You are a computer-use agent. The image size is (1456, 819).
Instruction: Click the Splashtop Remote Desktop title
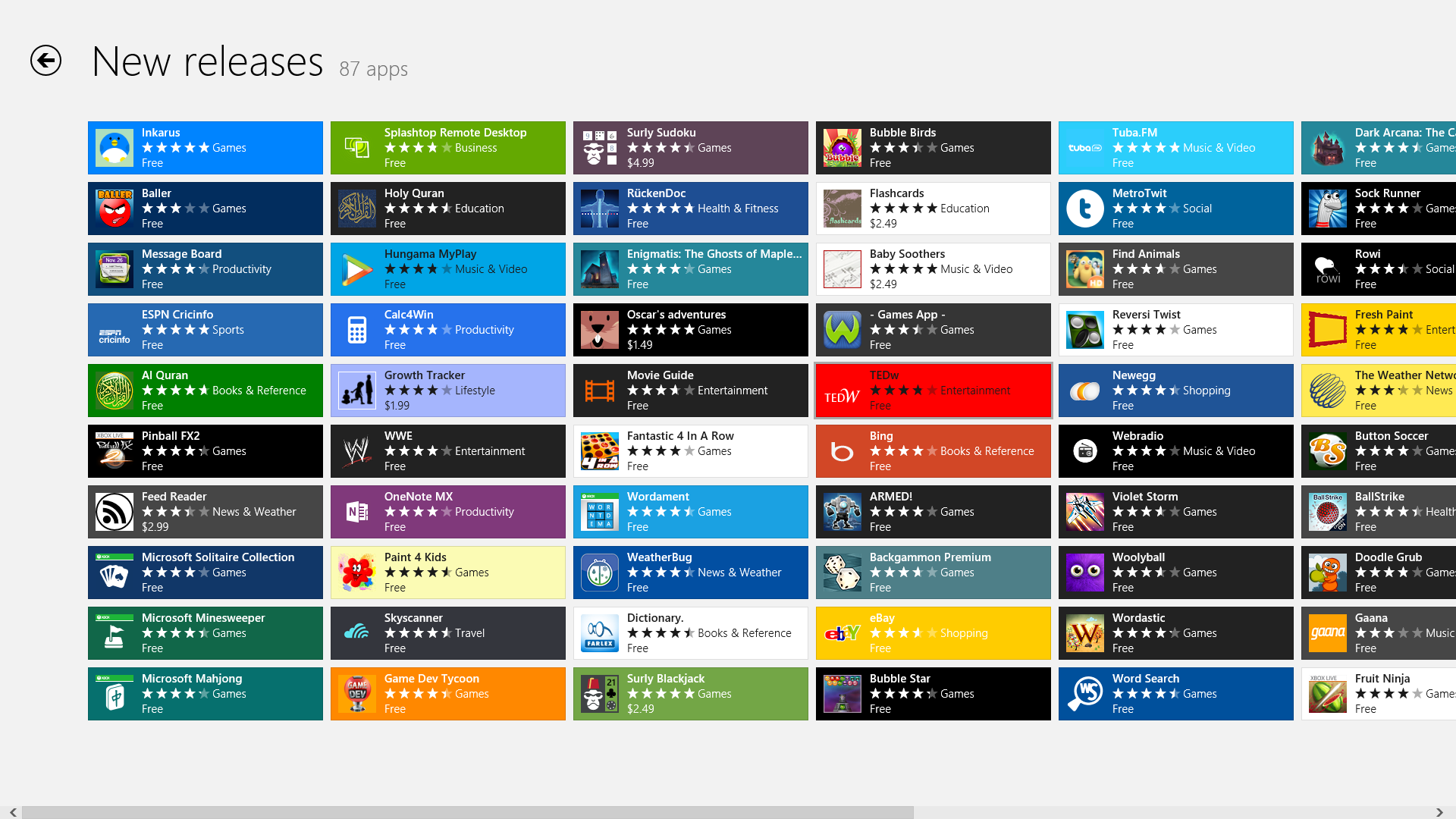point(455,133)
